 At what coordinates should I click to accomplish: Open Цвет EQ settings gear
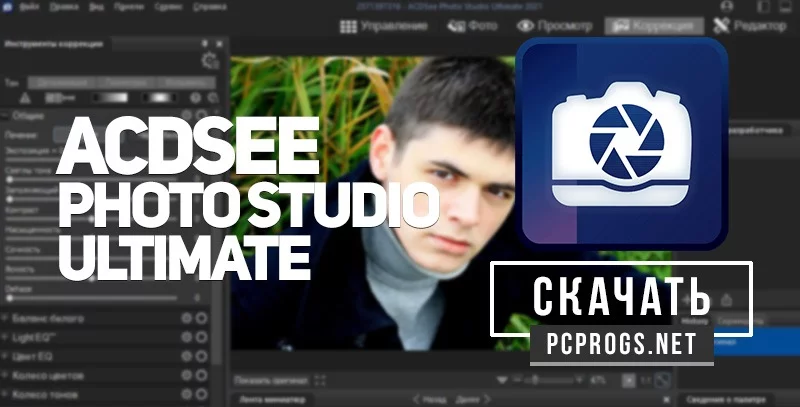pyautogui.click(x=187, y=356)
